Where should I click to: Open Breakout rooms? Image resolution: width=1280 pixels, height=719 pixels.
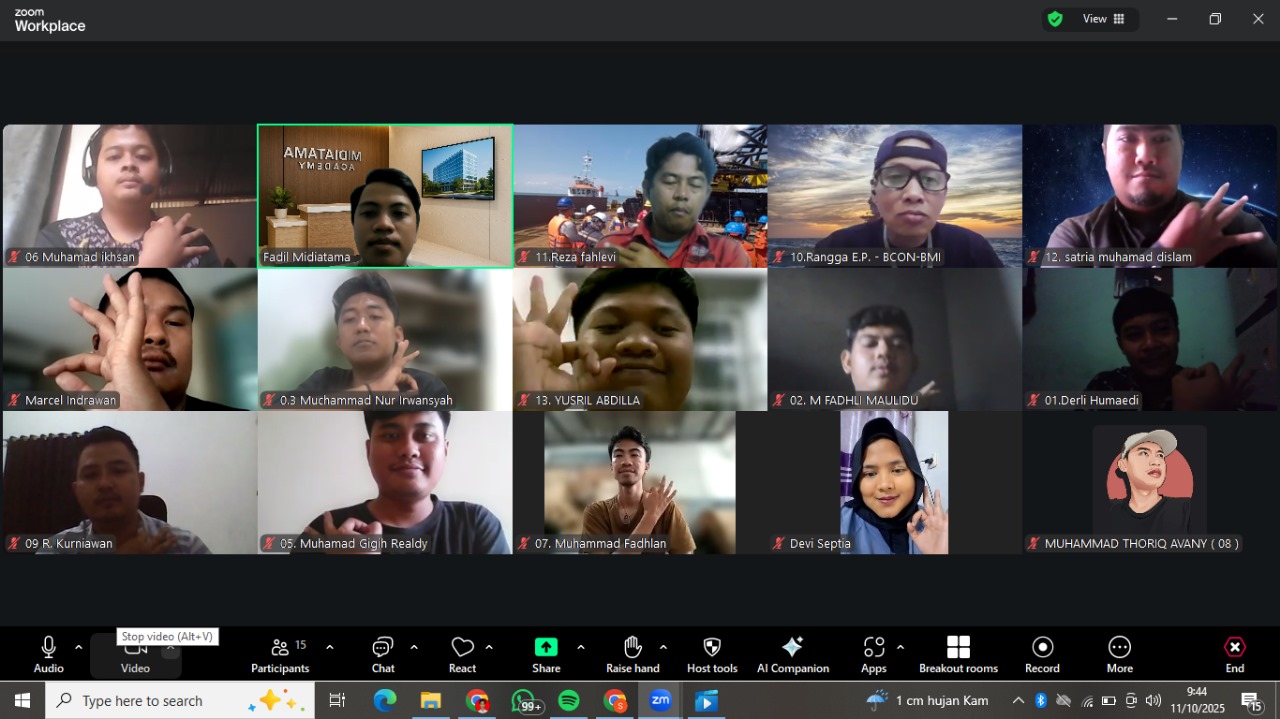pyautogui.click(x=958, y=654)
